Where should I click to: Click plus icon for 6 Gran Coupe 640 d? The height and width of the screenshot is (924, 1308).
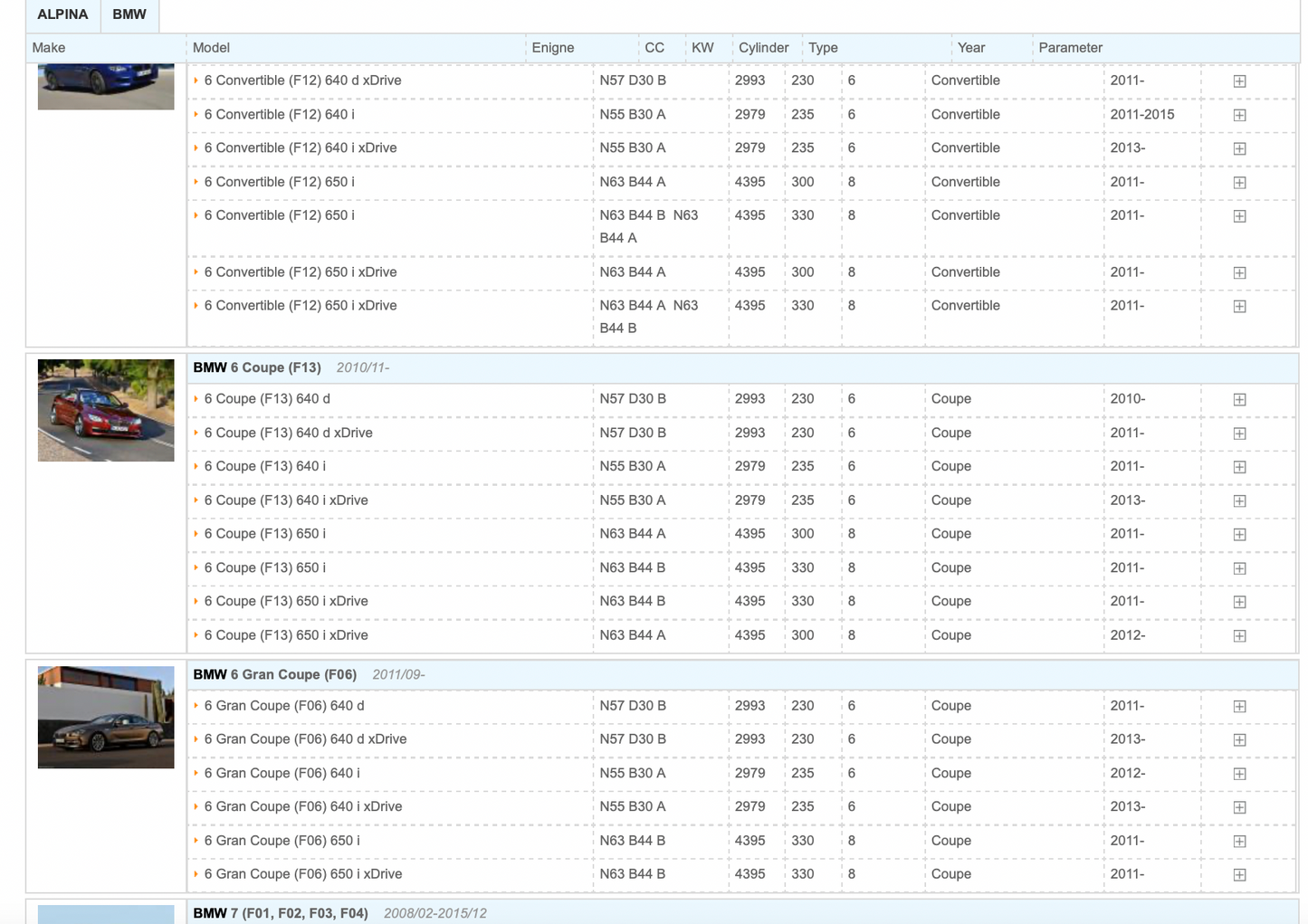click(x=1239, y=707)
